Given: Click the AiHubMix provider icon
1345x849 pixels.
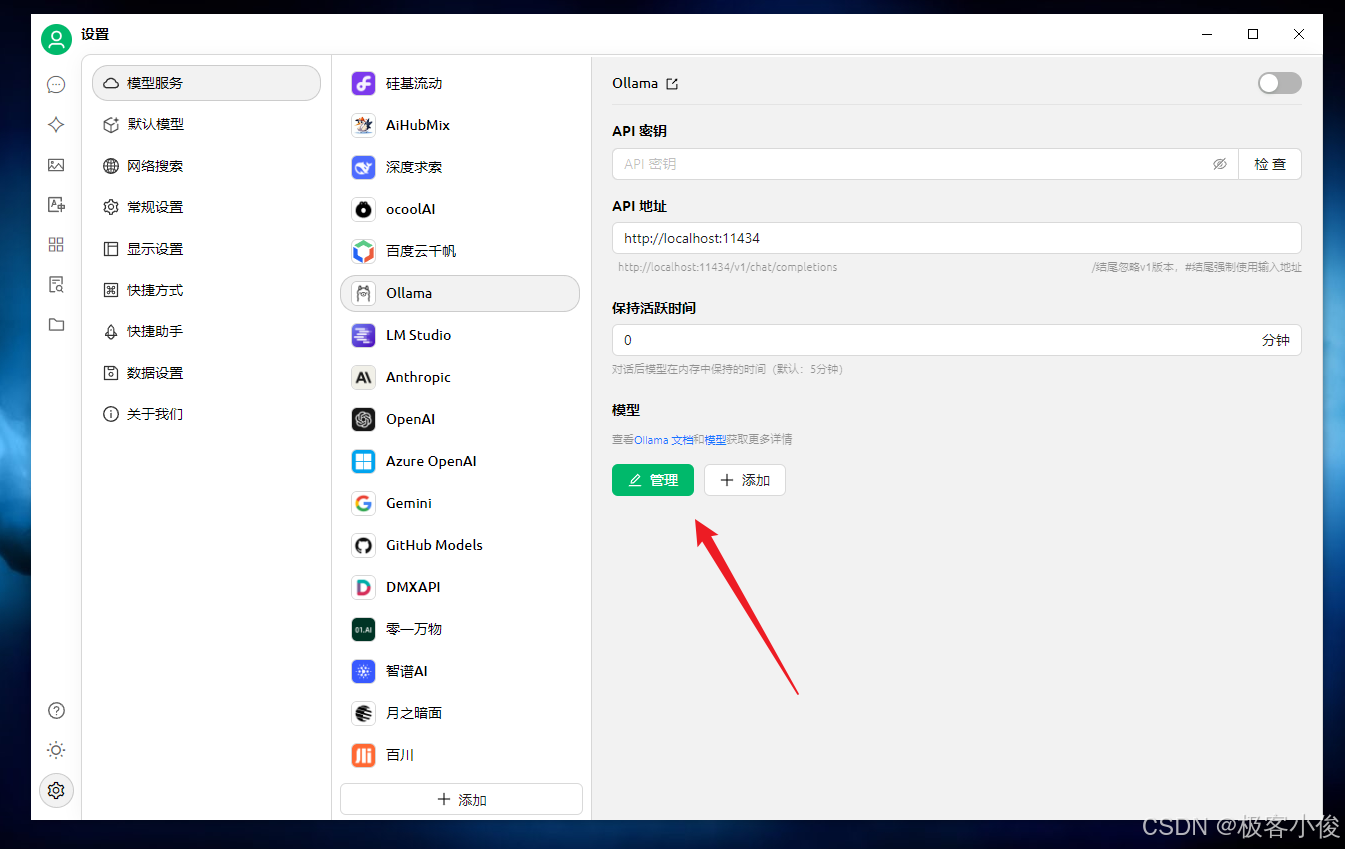Looking at the screenshot, I should pos(364,126).
